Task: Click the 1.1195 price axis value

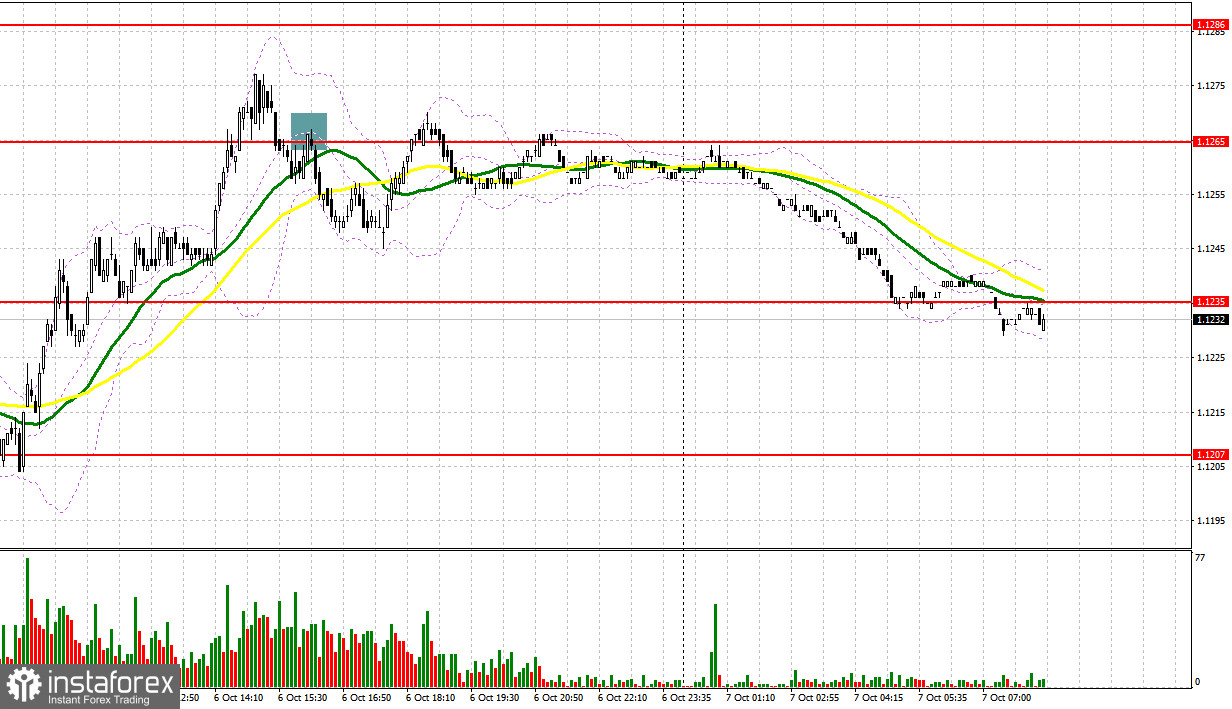Action: tap(1209, 520)
